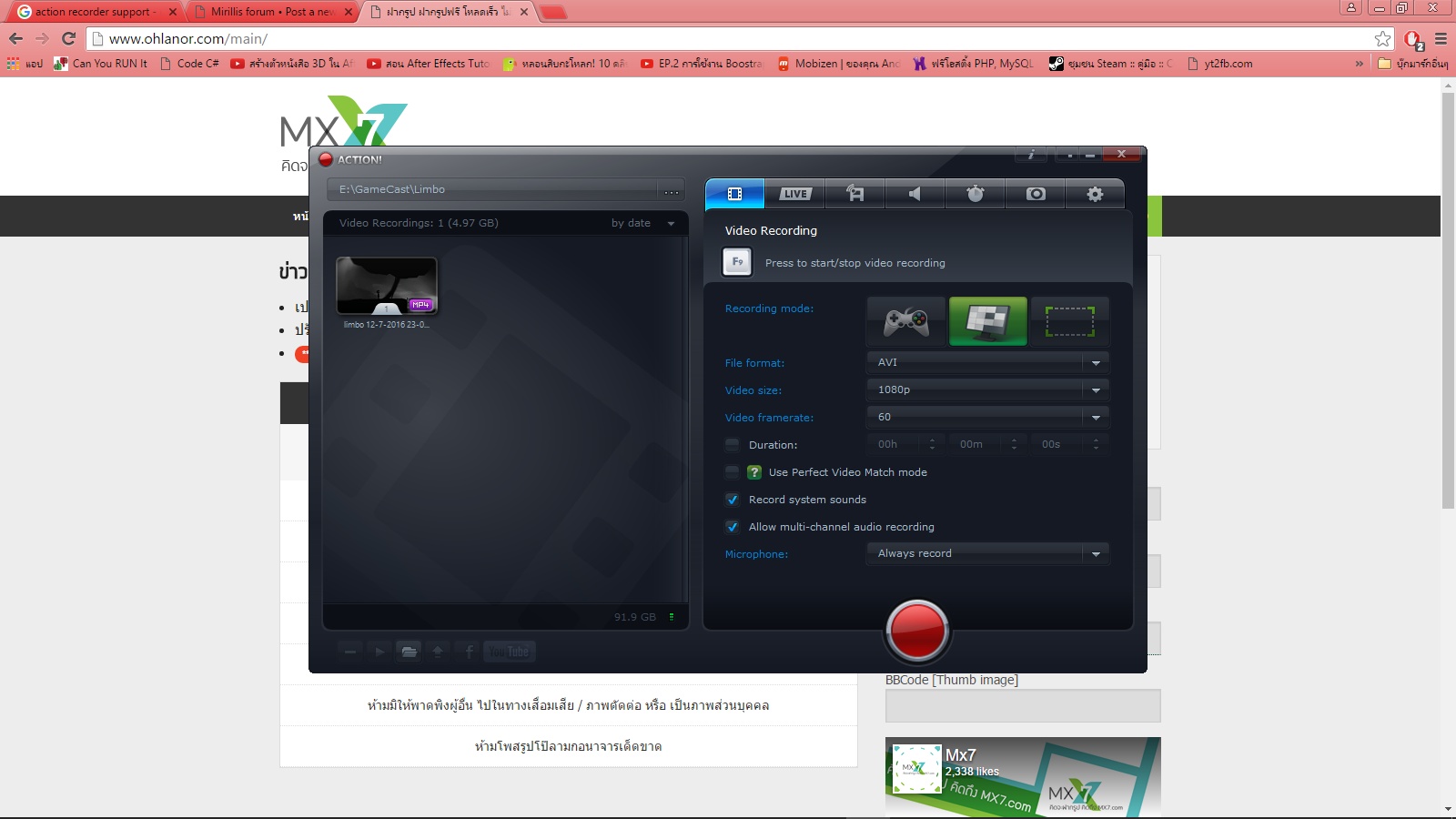Switch to the Screenshots camera tab
Image resolution: width=1456 pixels, height=819 pixels.
tap(1036, 194)
